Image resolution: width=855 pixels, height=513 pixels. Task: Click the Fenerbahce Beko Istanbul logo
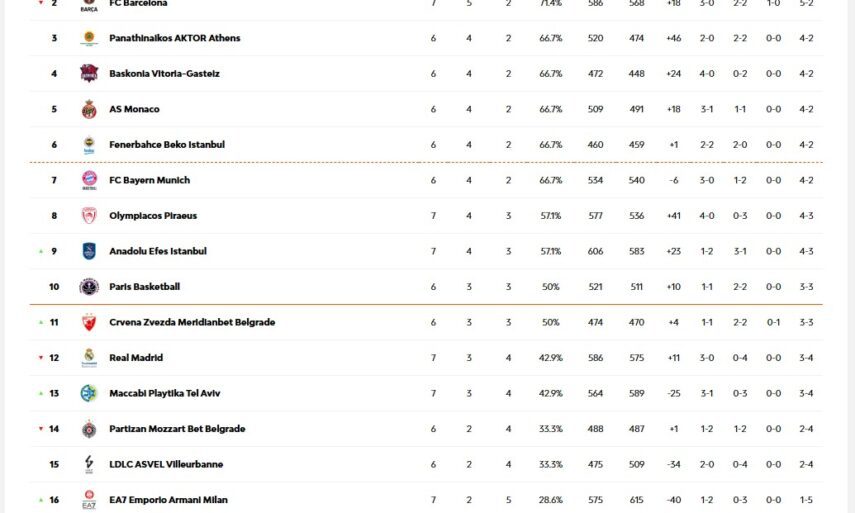point(89,145)
